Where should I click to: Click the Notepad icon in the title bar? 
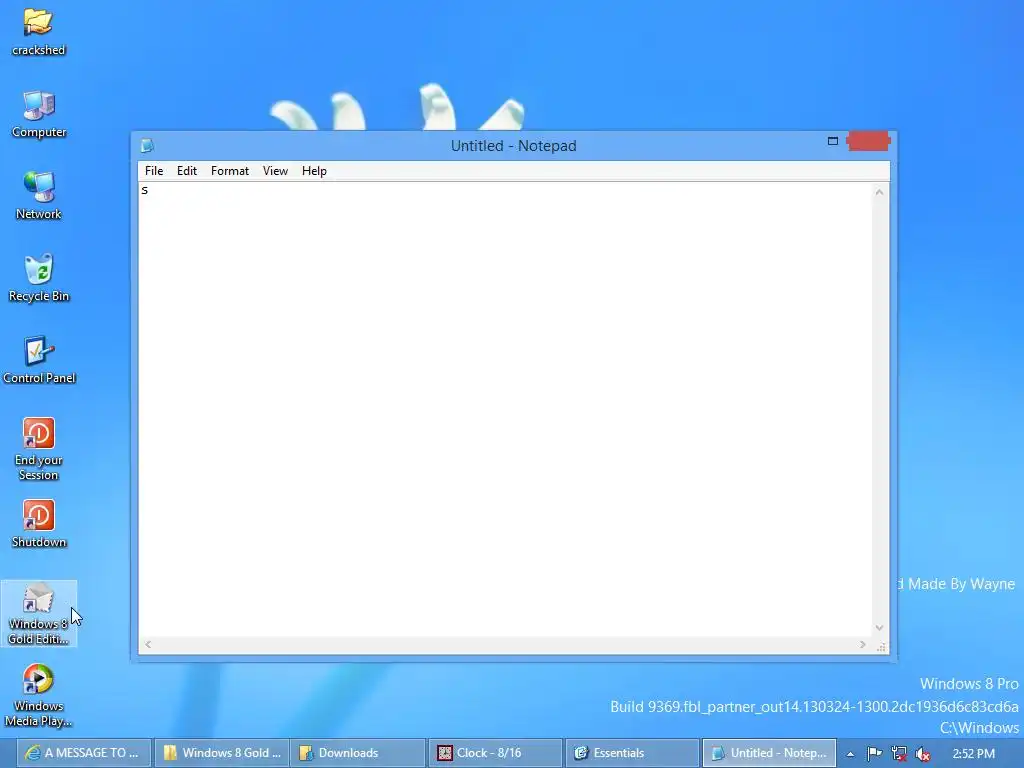[x=147, y=146]
